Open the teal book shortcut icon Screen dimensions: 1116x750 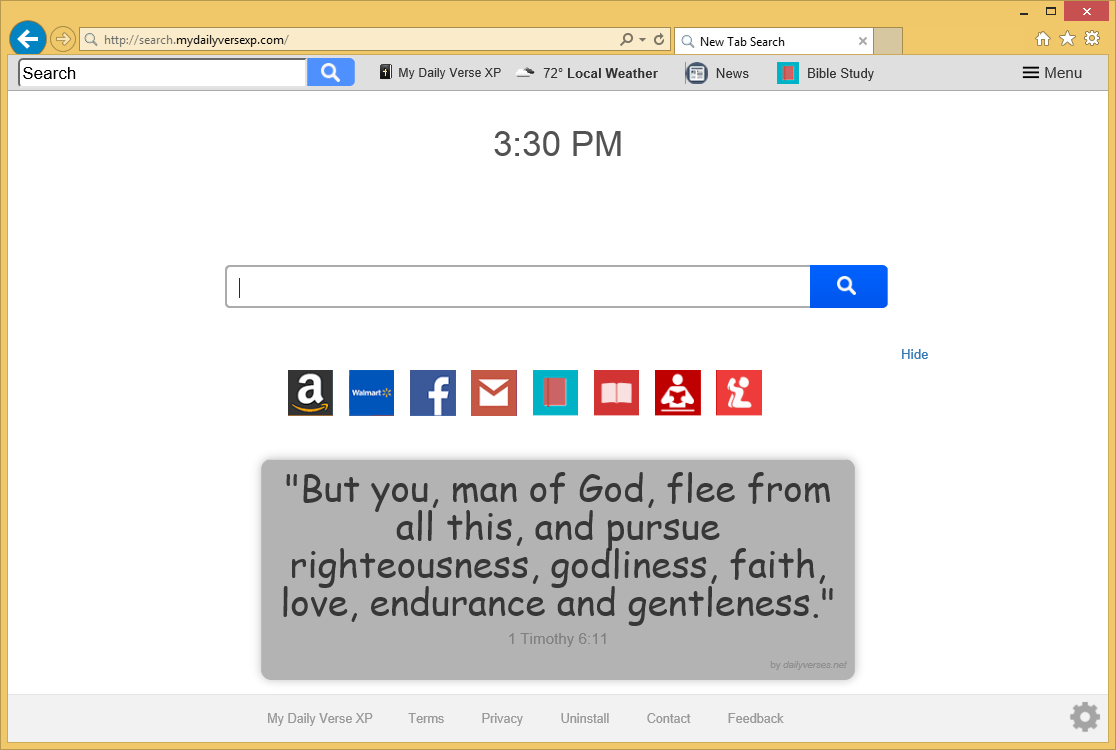tap(555, 393)
